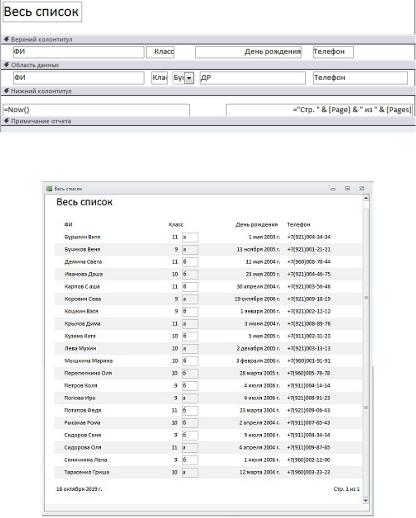Click the preview vertical scrollbar track
The width and height of the screenshot is (416, 518).
tap(366, 350)
